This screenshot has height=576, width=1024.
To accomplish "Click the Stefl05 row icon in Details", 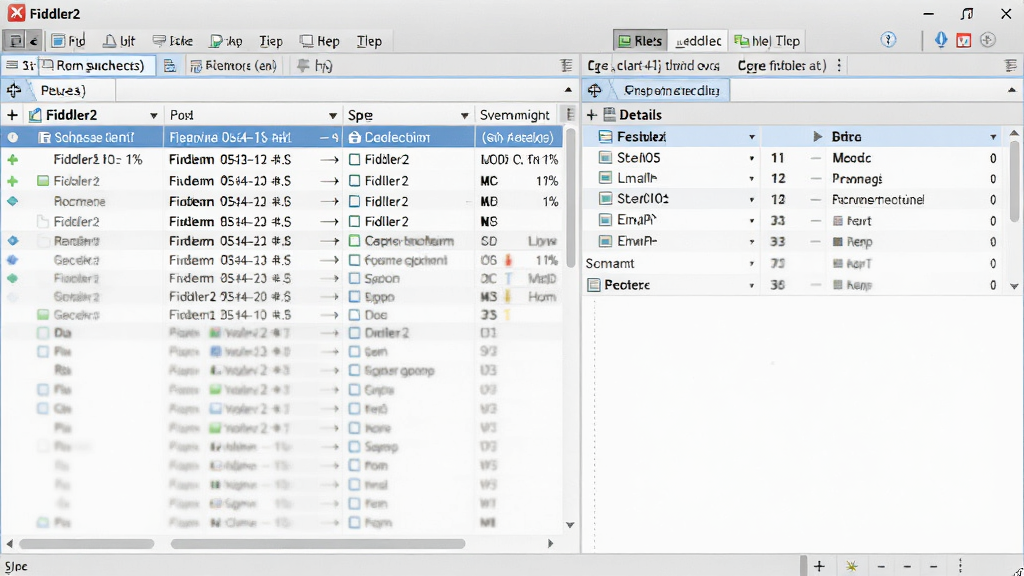I will click(605, 157).
